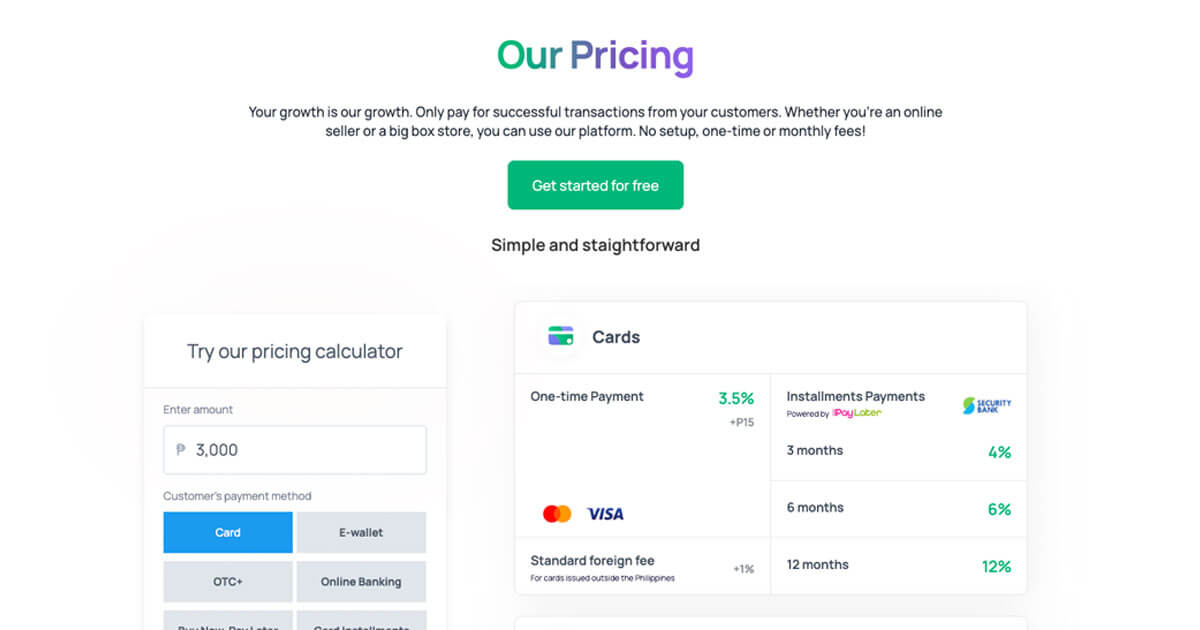The image size is (1200, 630).
Task: Click the amount input showing 3,000
Action: click(x=294, y=450)
